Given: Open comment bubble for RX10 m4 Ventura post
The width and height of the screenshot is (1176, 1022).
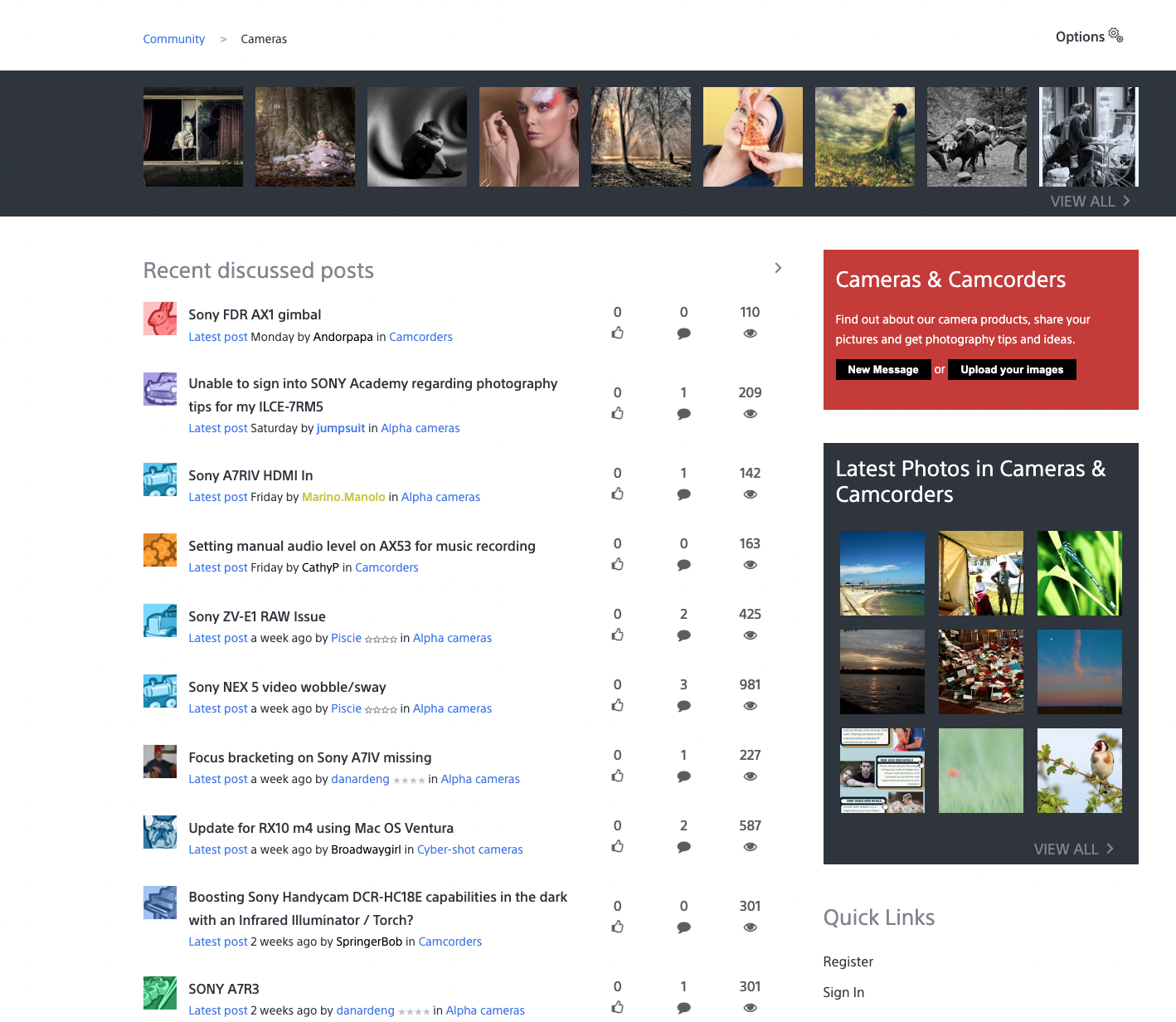Looking at the screenshot, I should [x=684, y=847].
